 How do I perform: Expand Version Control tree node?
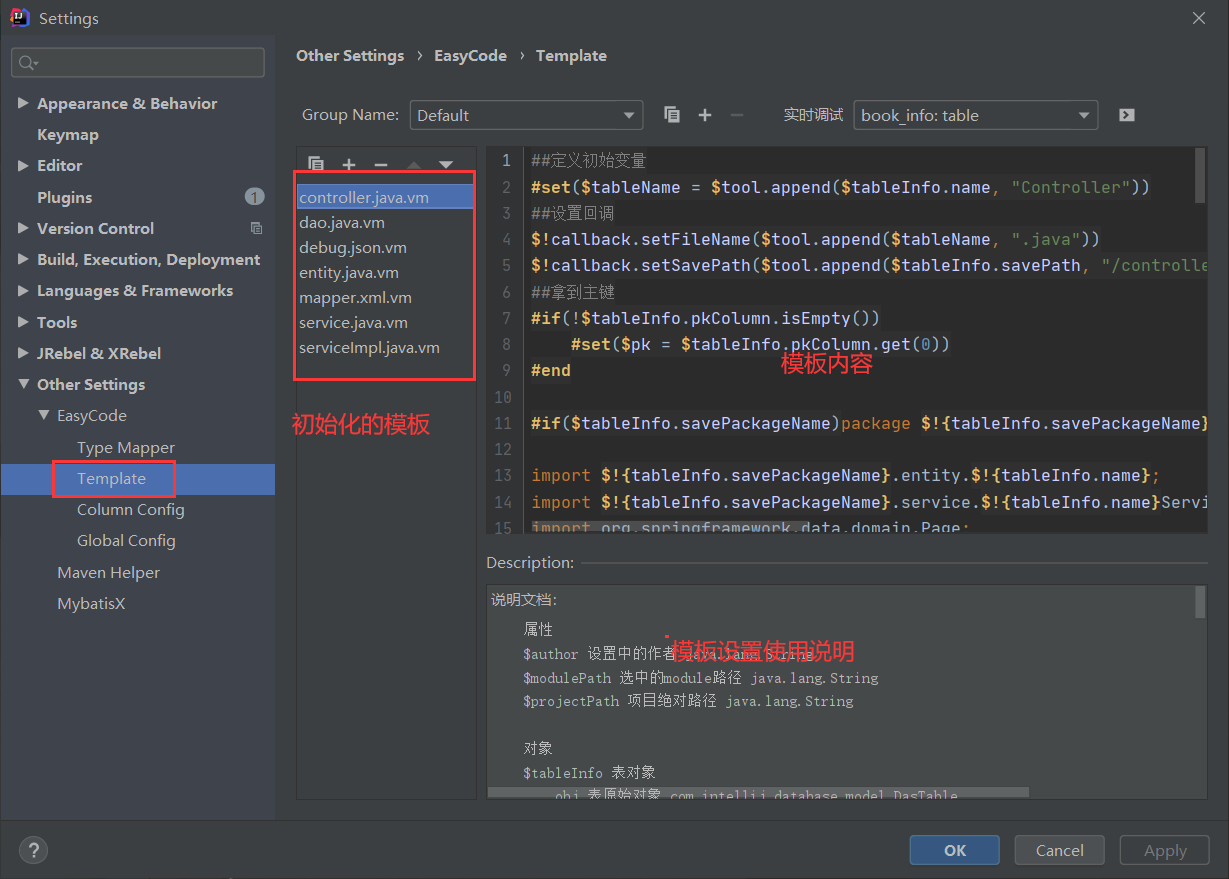24,228
